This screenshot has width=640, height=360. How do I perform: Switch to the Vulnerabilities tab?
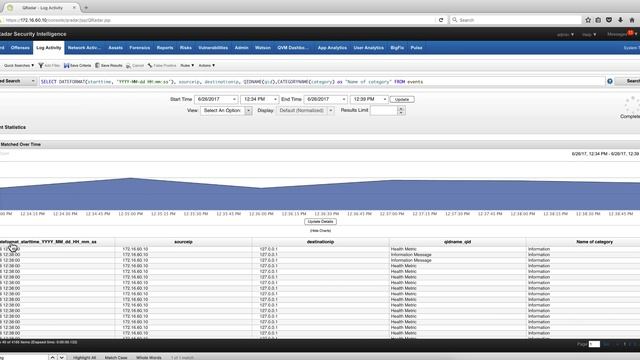point(213,48)
